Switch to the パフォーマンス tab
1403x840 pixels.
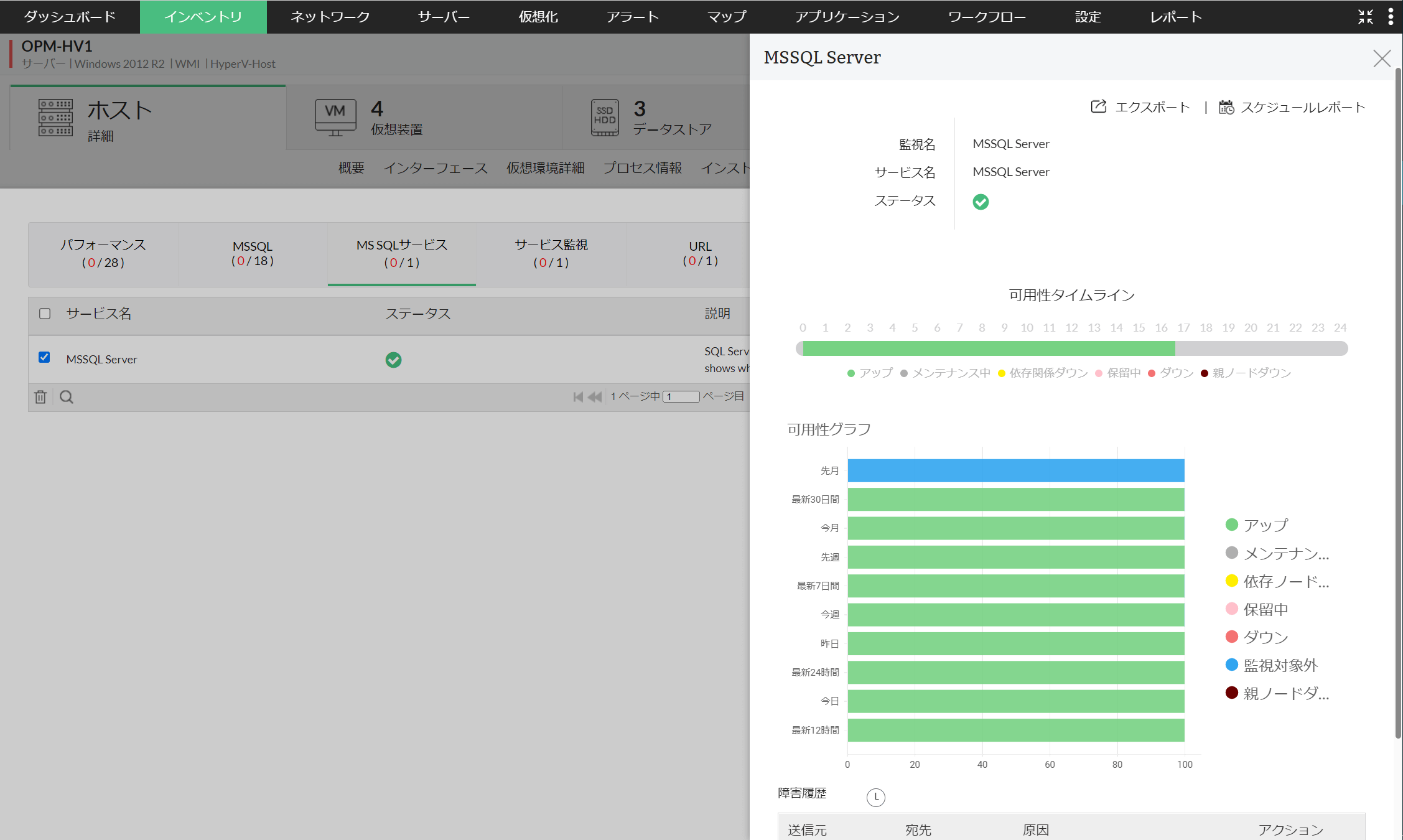tap(103, 254)
